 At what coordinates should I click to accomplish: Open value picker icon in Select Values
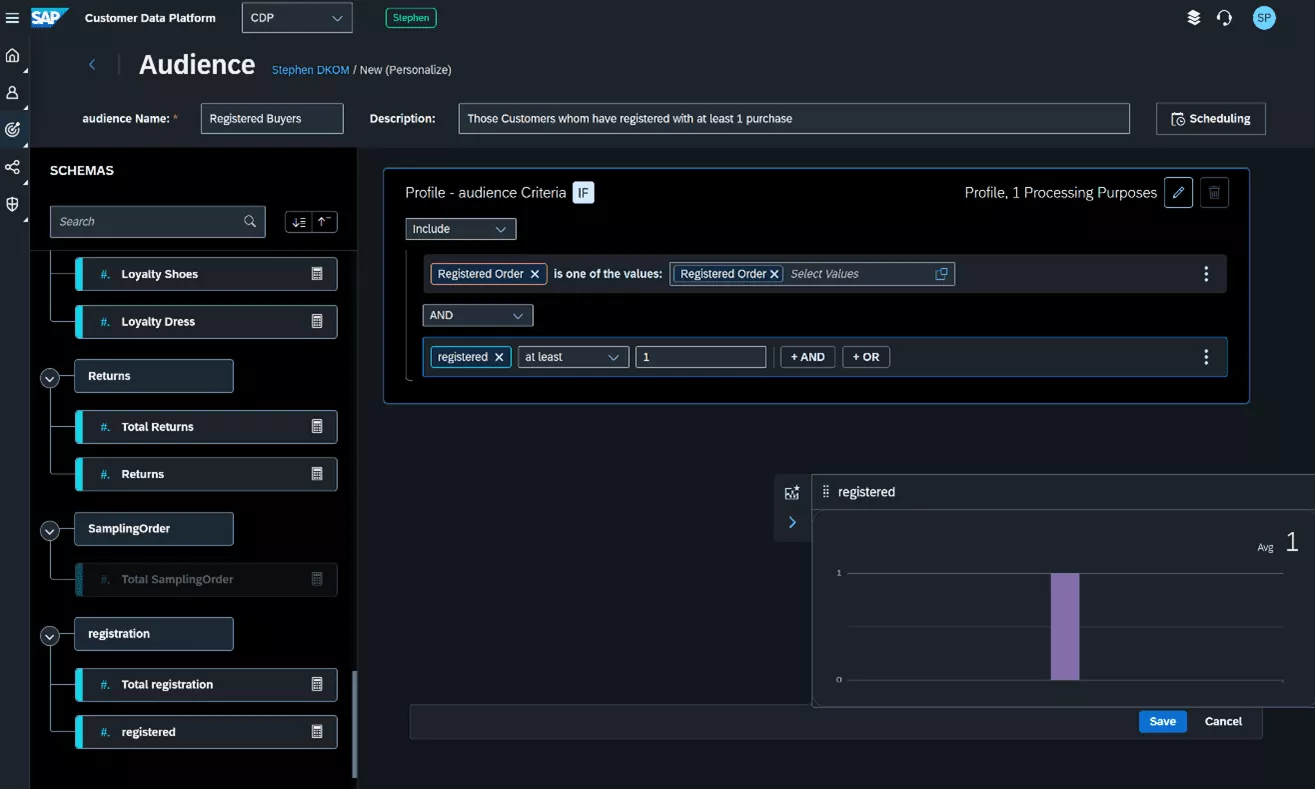[941, 274]
